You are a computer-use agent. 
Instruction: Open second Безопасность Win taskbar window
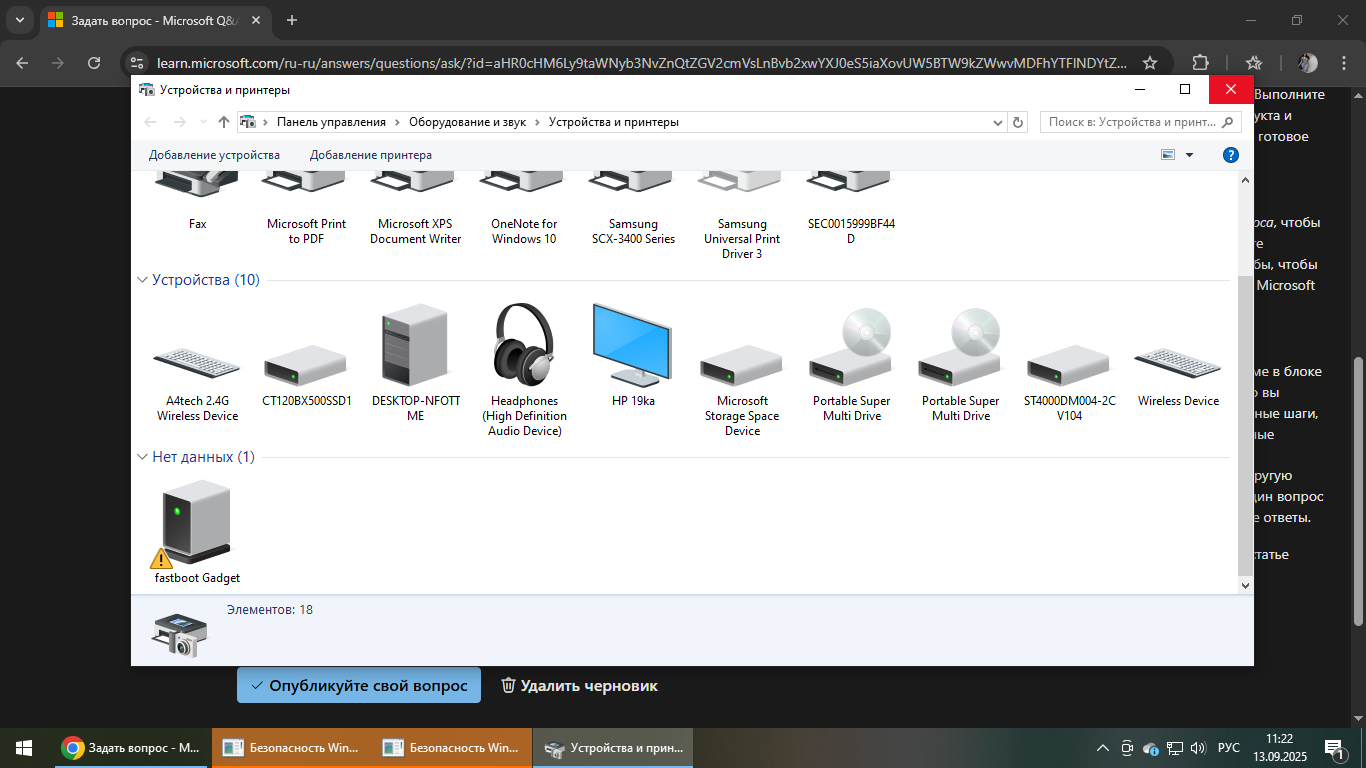pos(452,748)
